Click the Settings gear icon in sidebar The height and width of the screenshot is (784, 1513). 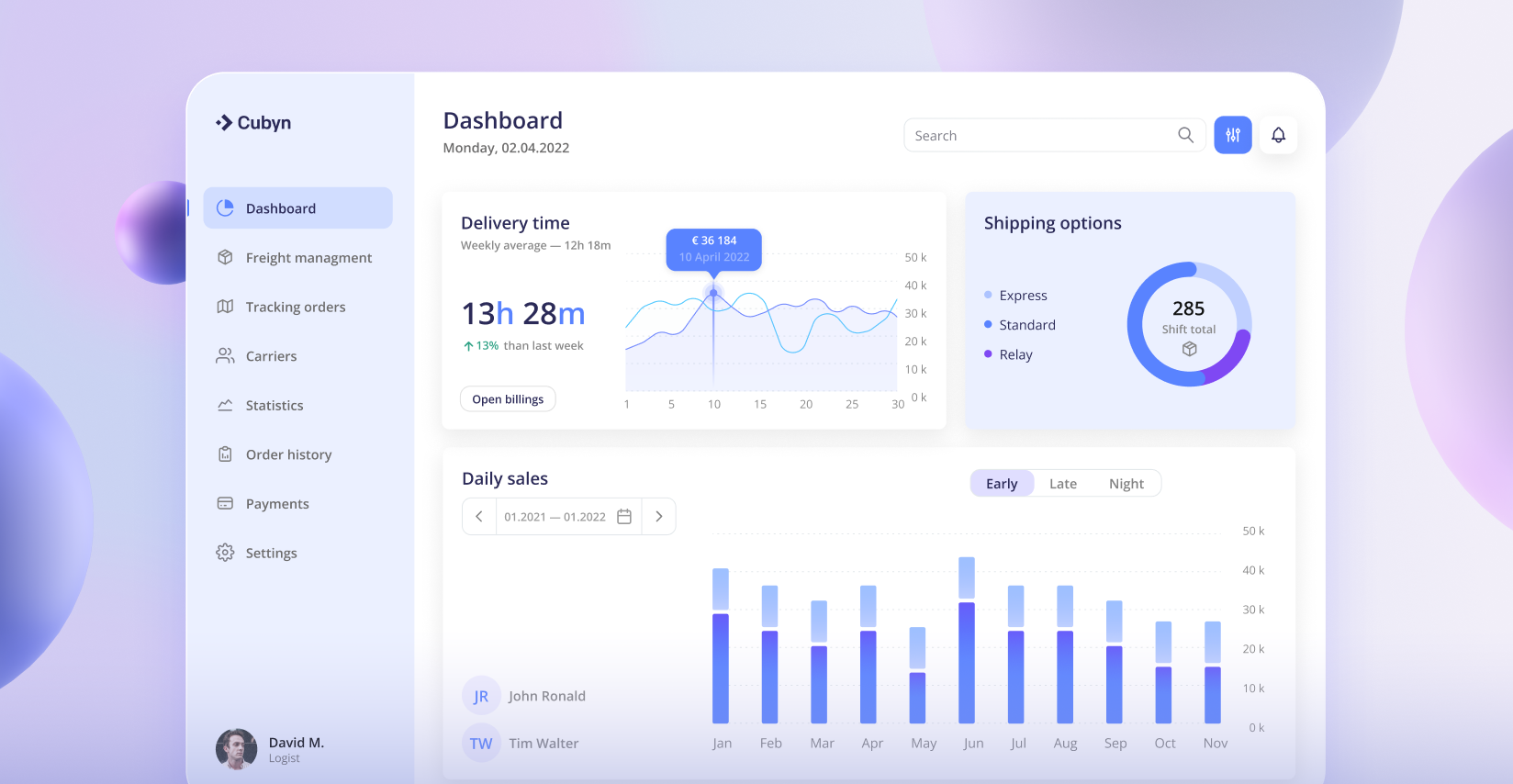(225, 553)
